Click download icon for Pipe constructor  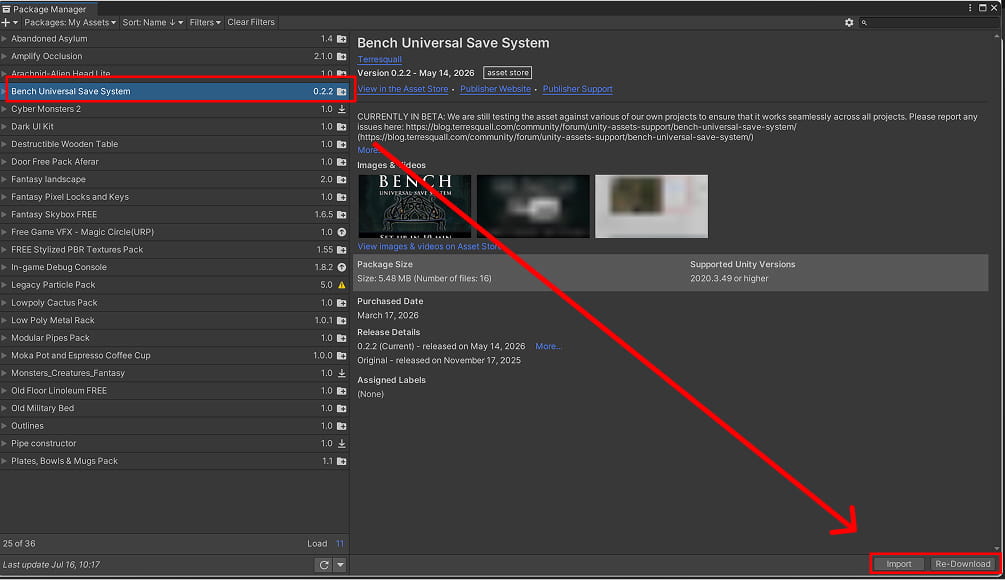pyautogui.click(x=342, y=443)
